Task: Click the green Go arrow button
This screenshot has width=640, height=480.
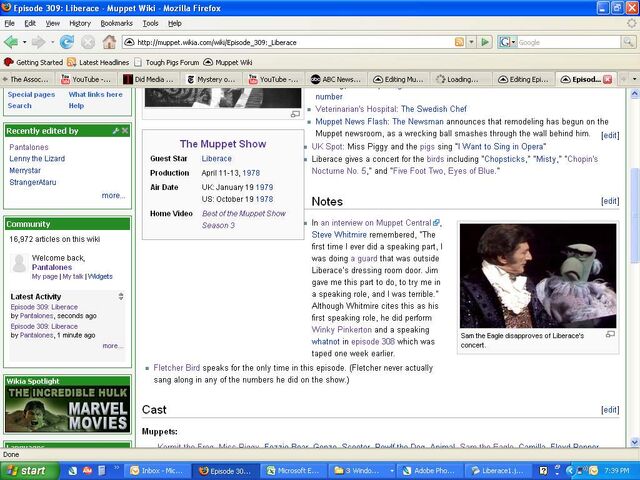Action: click(485, 42)
